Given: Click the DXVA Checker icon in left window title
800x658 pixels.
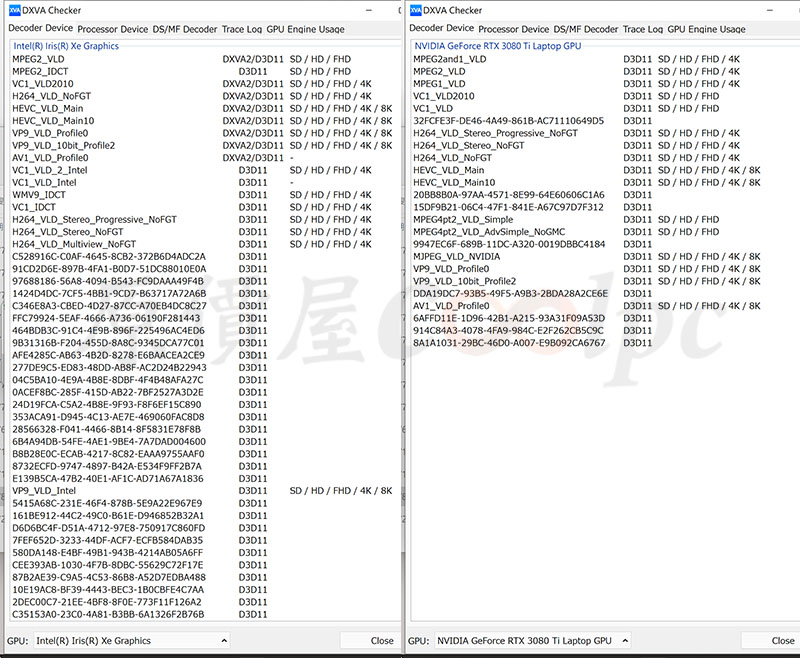Looking at the screenshot, I should coord(15,10).
